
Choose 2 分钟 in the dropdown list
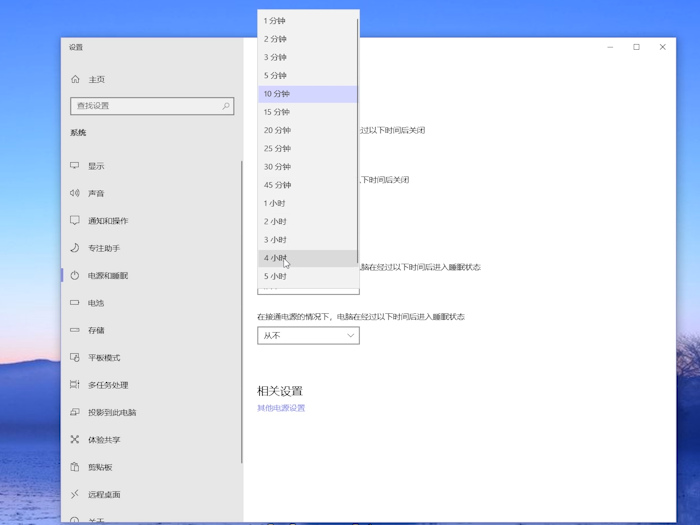(x=308, y=39)
